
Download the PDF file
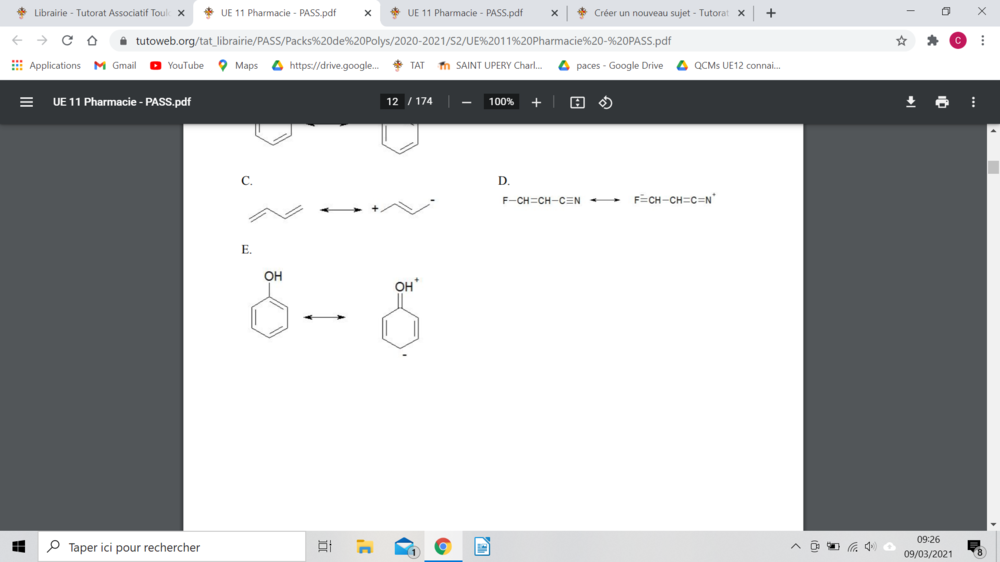point(910,102)
